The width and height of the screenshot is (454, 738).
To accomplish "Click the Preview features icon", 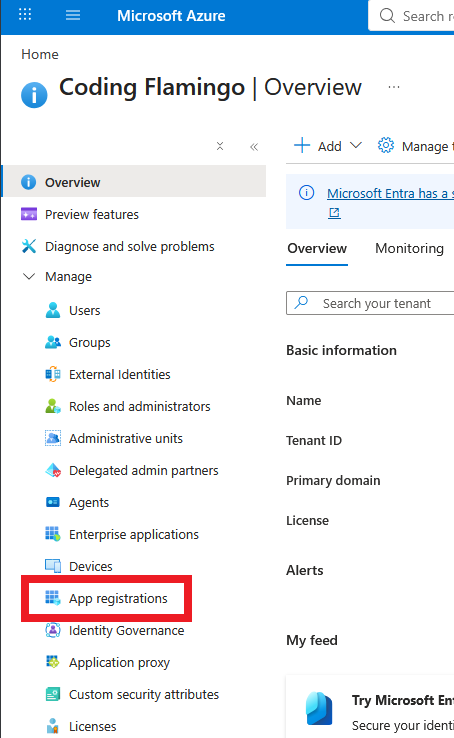I will [29, 214].
